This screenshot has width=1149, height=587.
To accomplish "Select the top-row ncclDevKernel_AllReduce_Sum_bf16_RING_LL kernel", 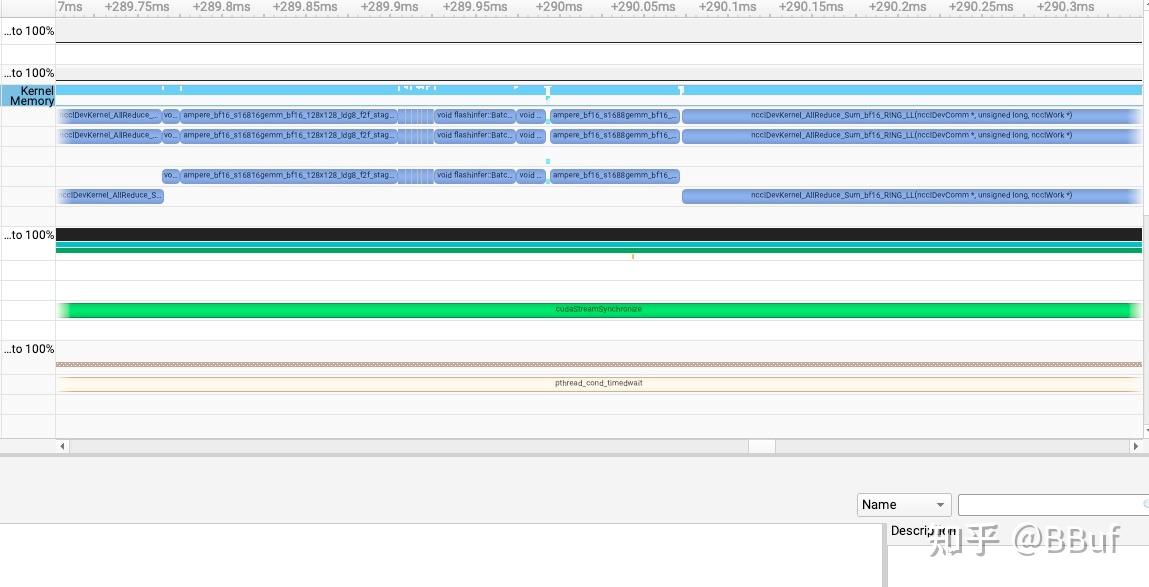I will coord(912,115).
